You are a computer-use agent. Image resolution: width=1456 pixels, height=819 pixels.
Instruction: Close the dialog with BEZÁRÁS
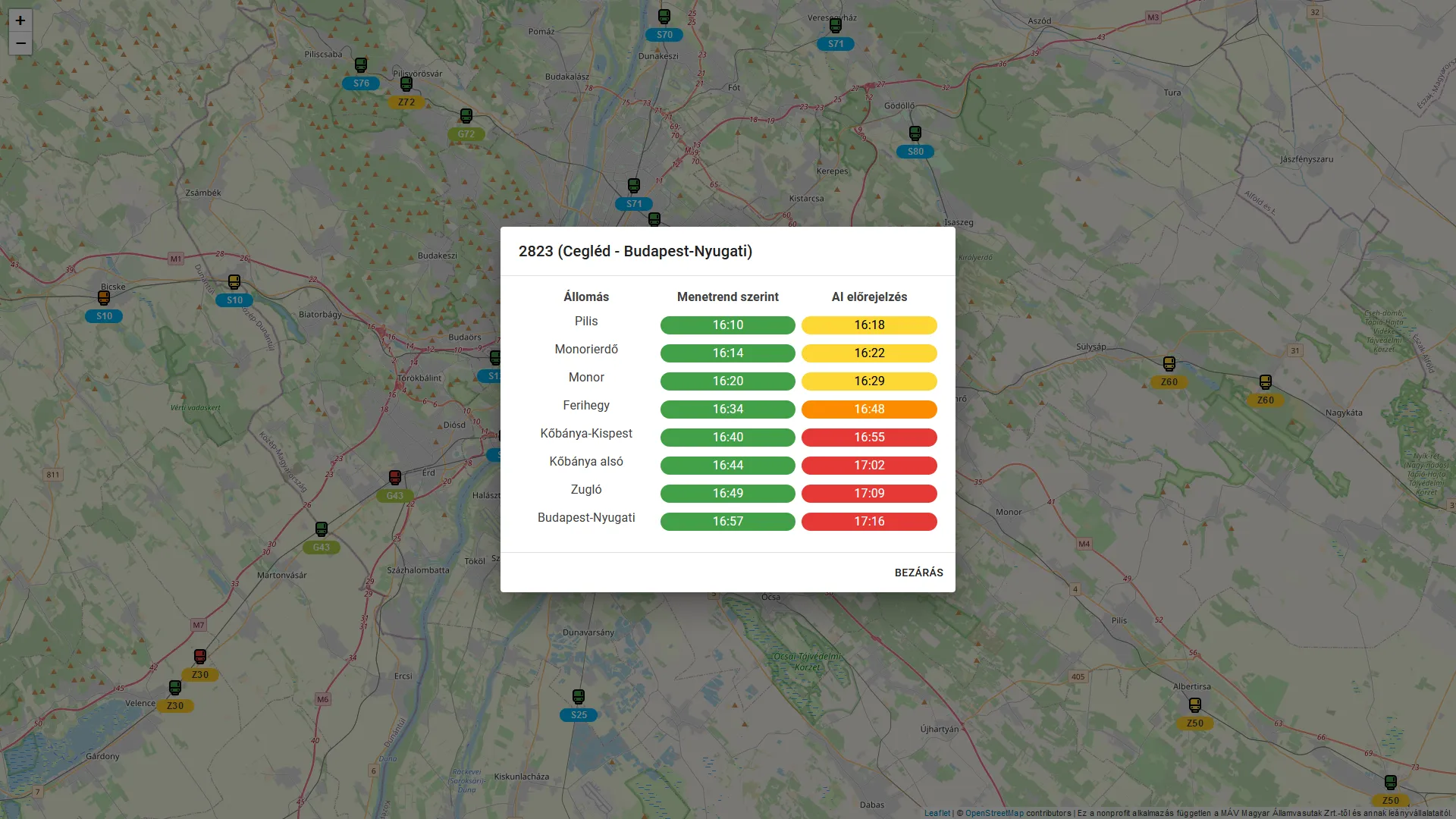pos(919,573)
